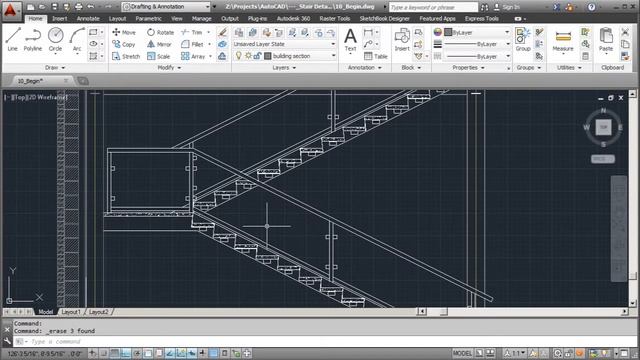
Task: Activate the Stretch command
Action: tap(126, 56)
